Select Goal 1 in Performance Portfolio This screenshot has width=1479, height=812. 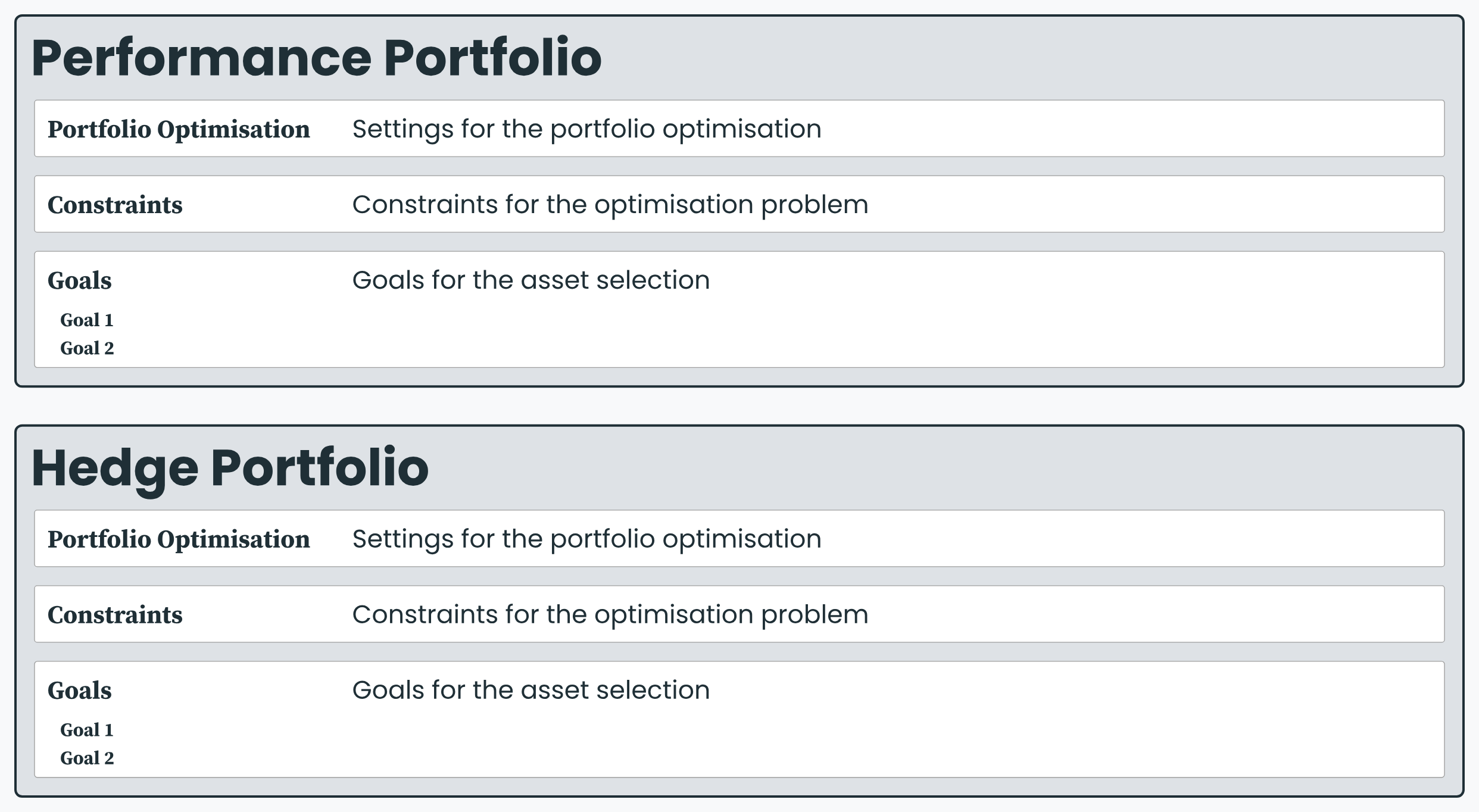tap(87, 320)
